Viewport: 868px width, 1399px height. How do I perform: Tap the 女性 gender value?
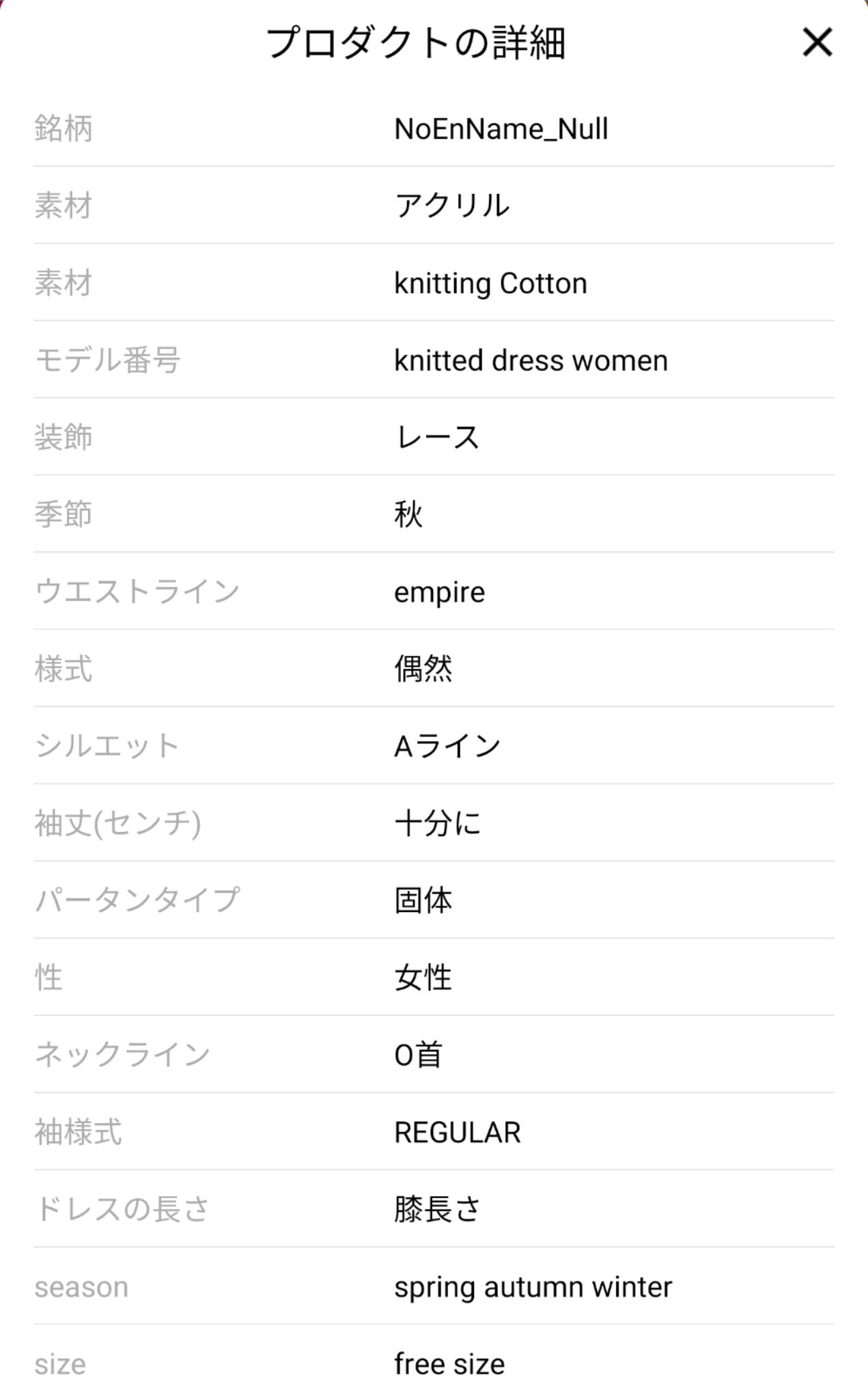[x=423, y=978]
